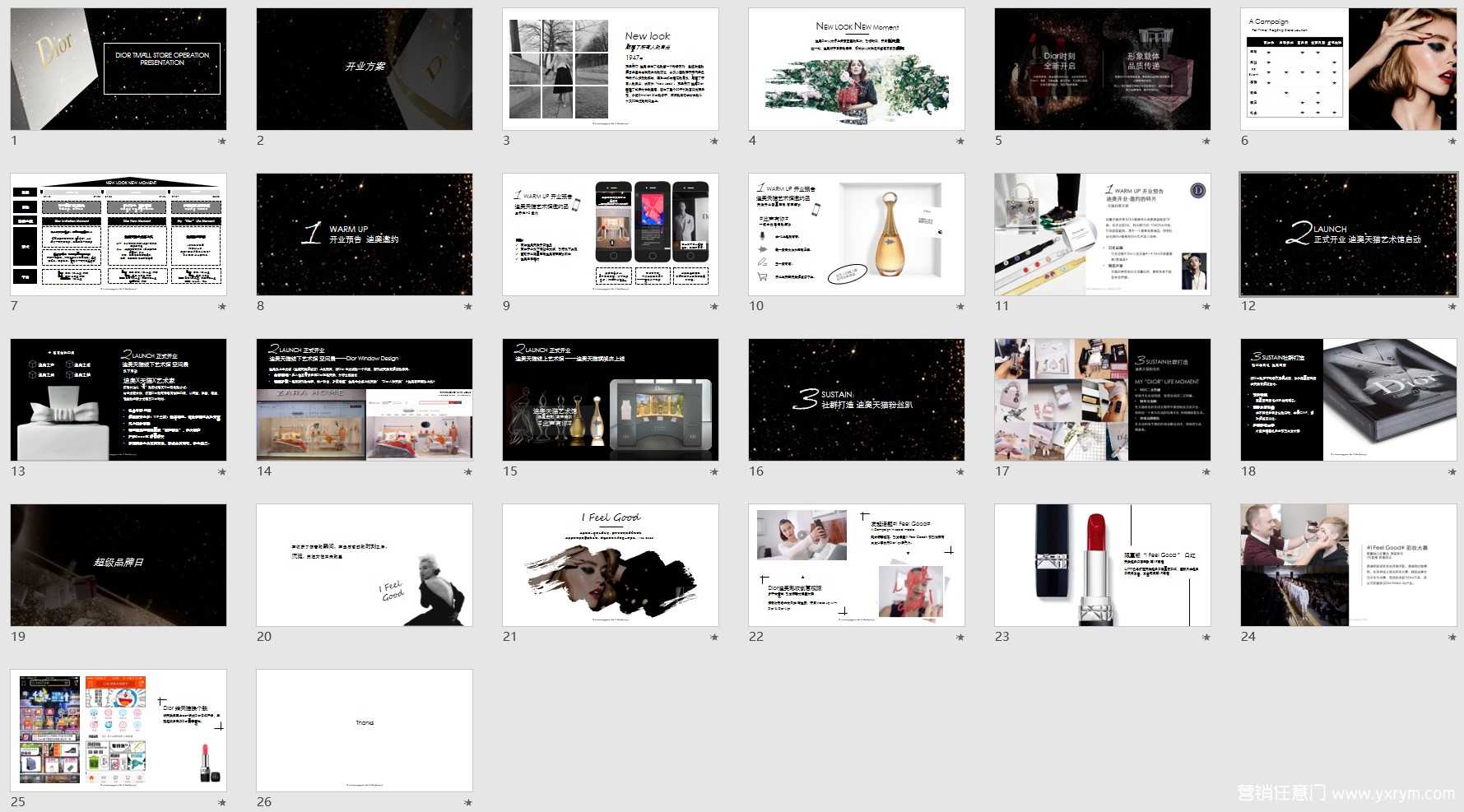This screenshot has width=1464, height=812.
Task: Click the transition star icon under slide 23
Action: click(1206, 638)
